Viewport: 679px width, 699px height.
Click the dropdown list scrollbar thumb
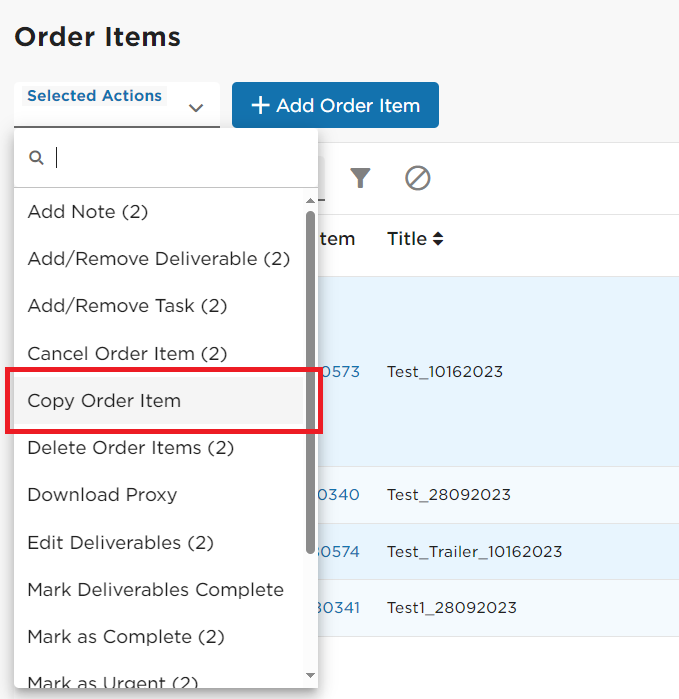click(x=311, y=382)
